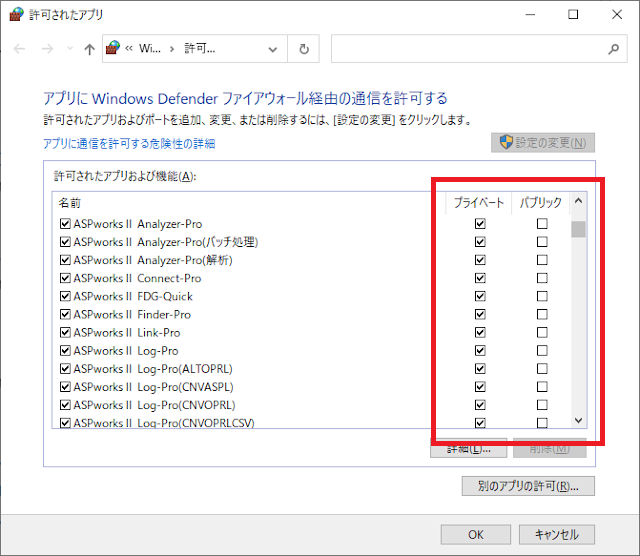Click the パブリック column header
Viewport: 640px width, 556px height.
point(540,202)
